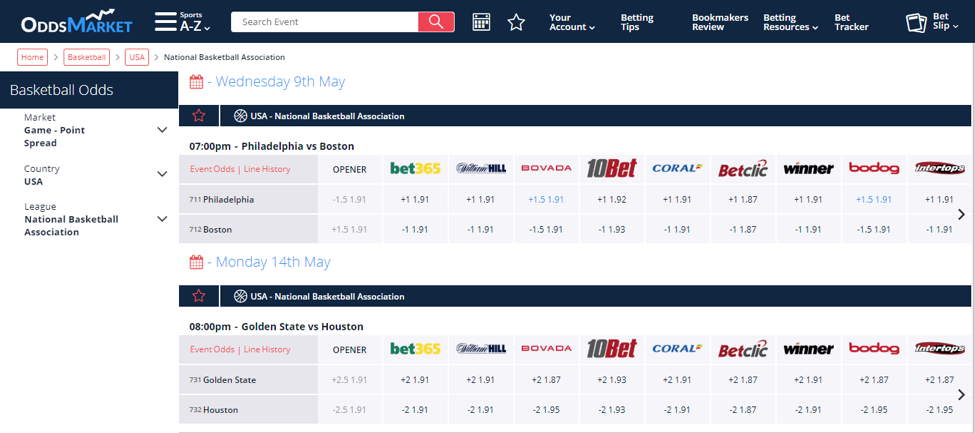
Task: Click the USA breadcrumb
Action: (137, 57)
